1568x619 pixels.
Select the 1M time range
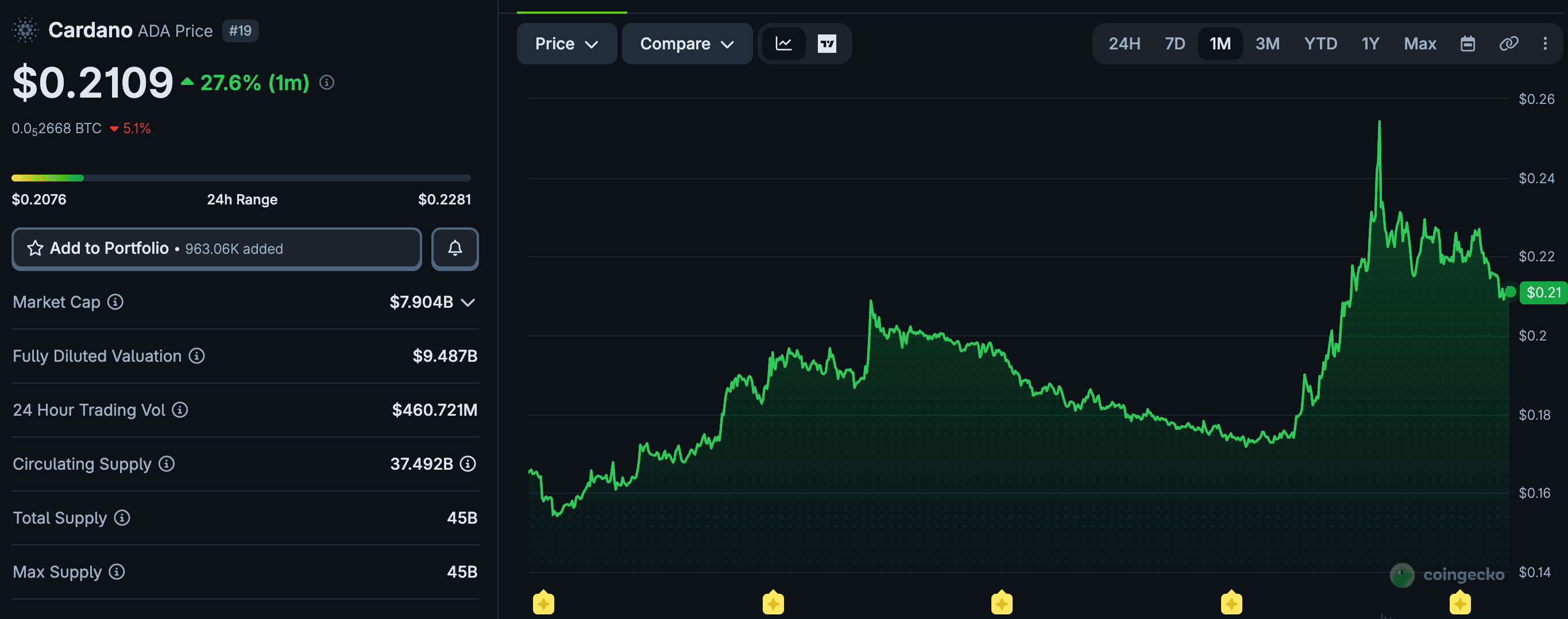[1220, 43]
